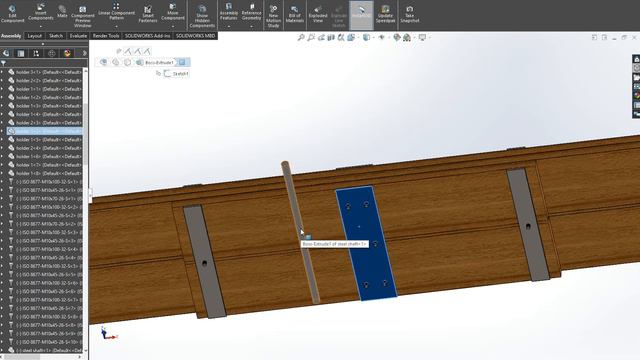
Task: Click the Previous View icon
Action: (x=321, y=38)
